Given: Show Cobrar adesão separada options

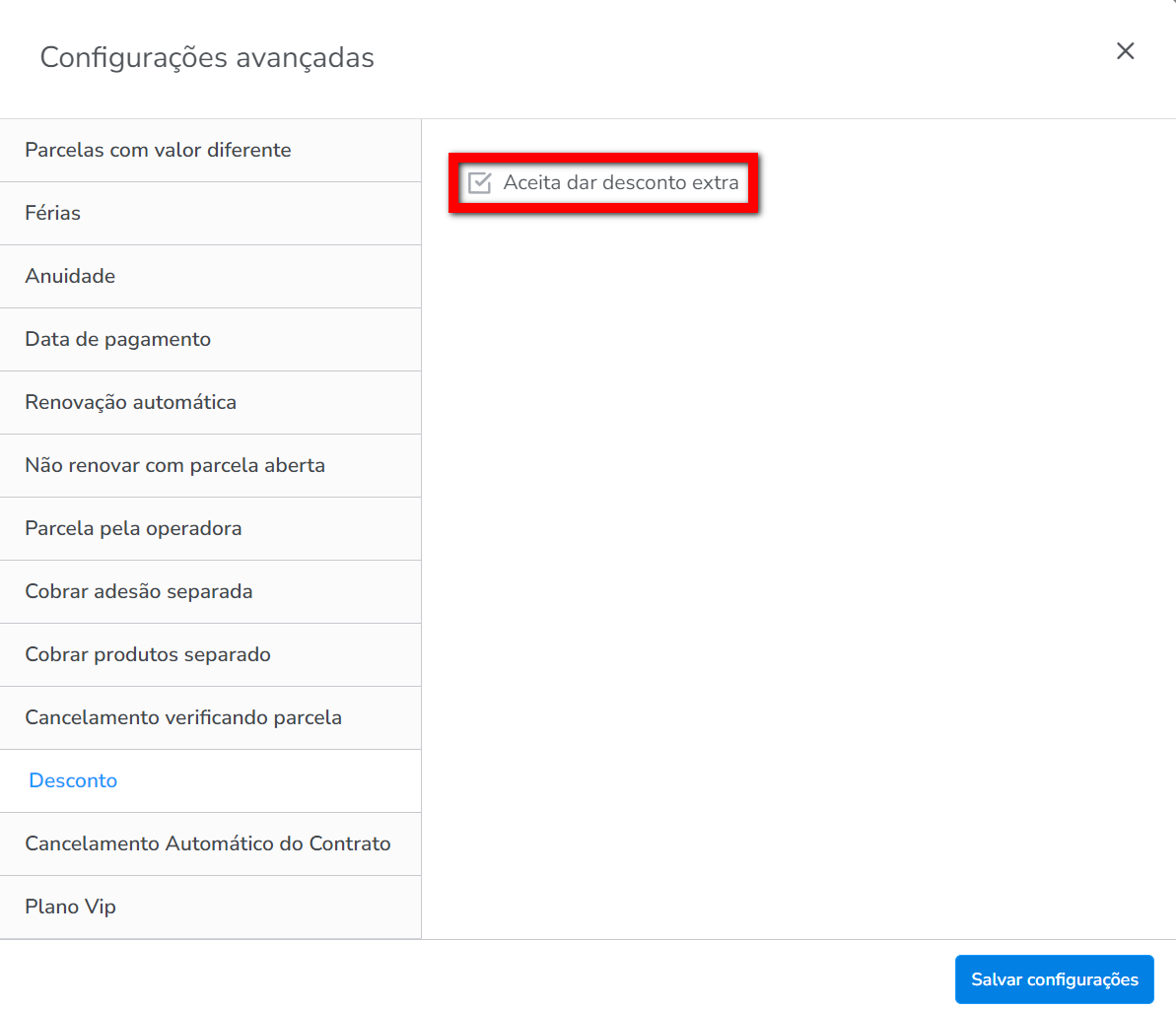Looking at the screenshot, I should pyautogui.click(x=139, y=591).
